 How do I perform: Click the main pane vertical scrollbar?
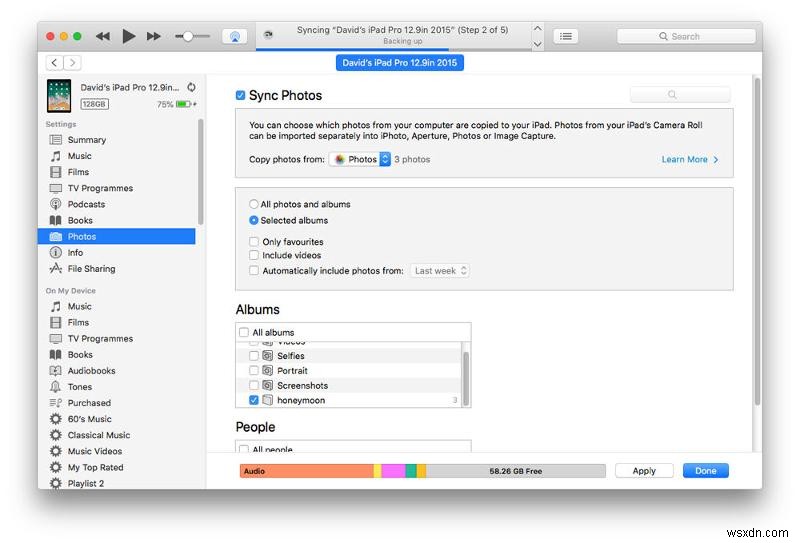(x=757, y=241)
